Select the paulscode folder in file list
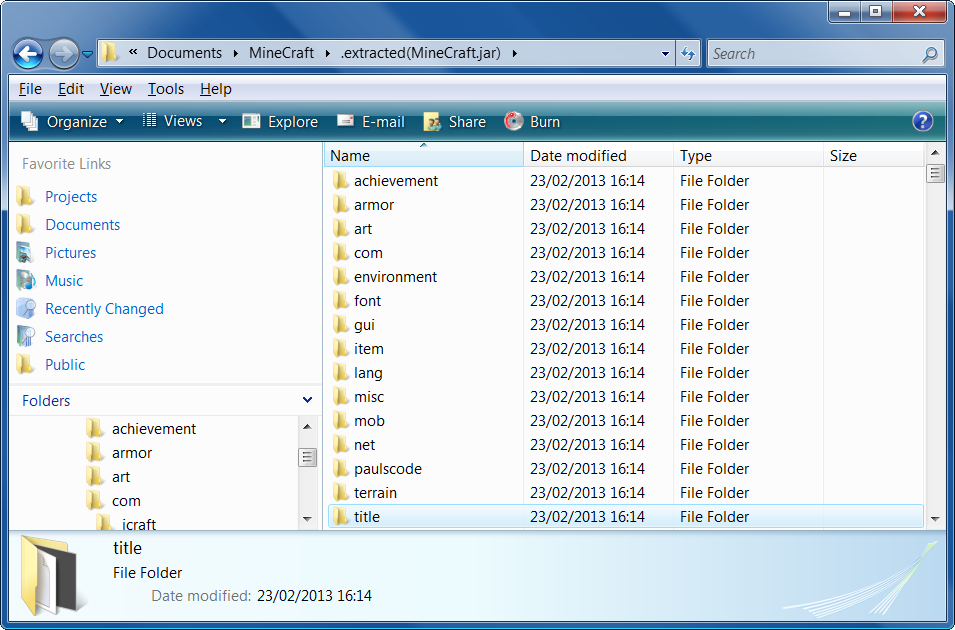 click(x=387, y=469)
